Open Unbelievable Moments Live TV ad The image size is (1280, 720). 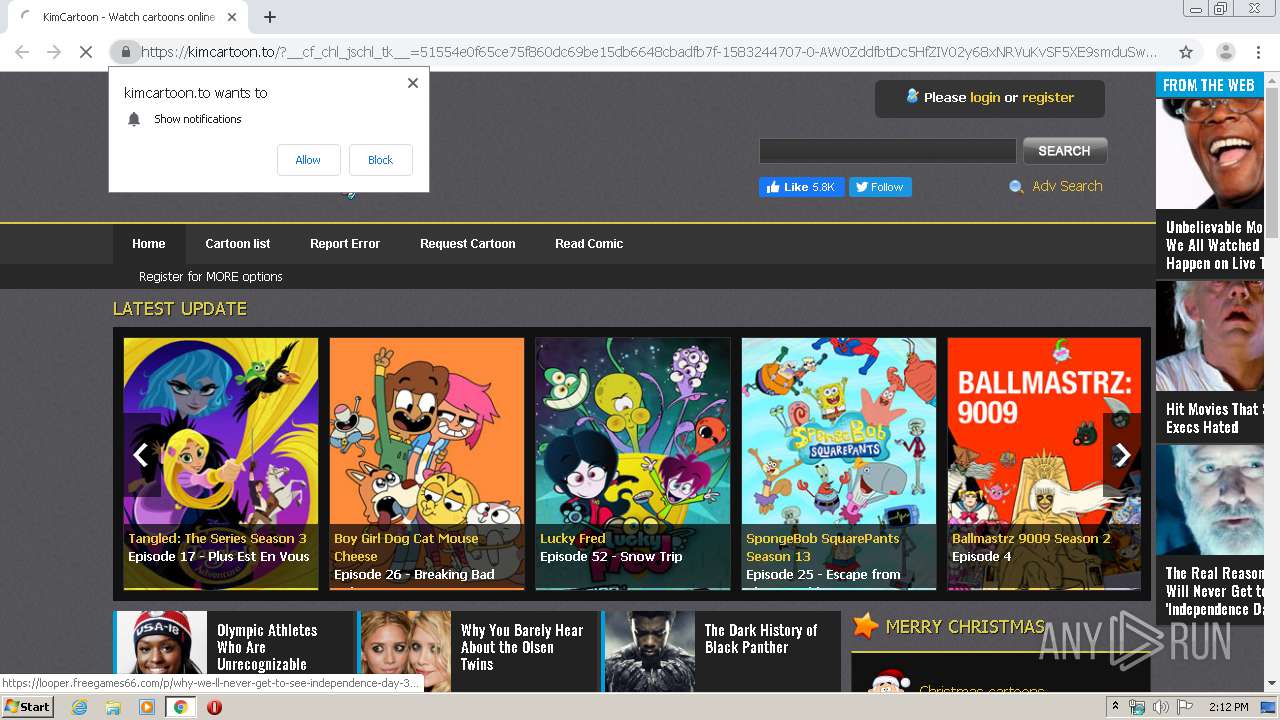tap(1211, 187)
